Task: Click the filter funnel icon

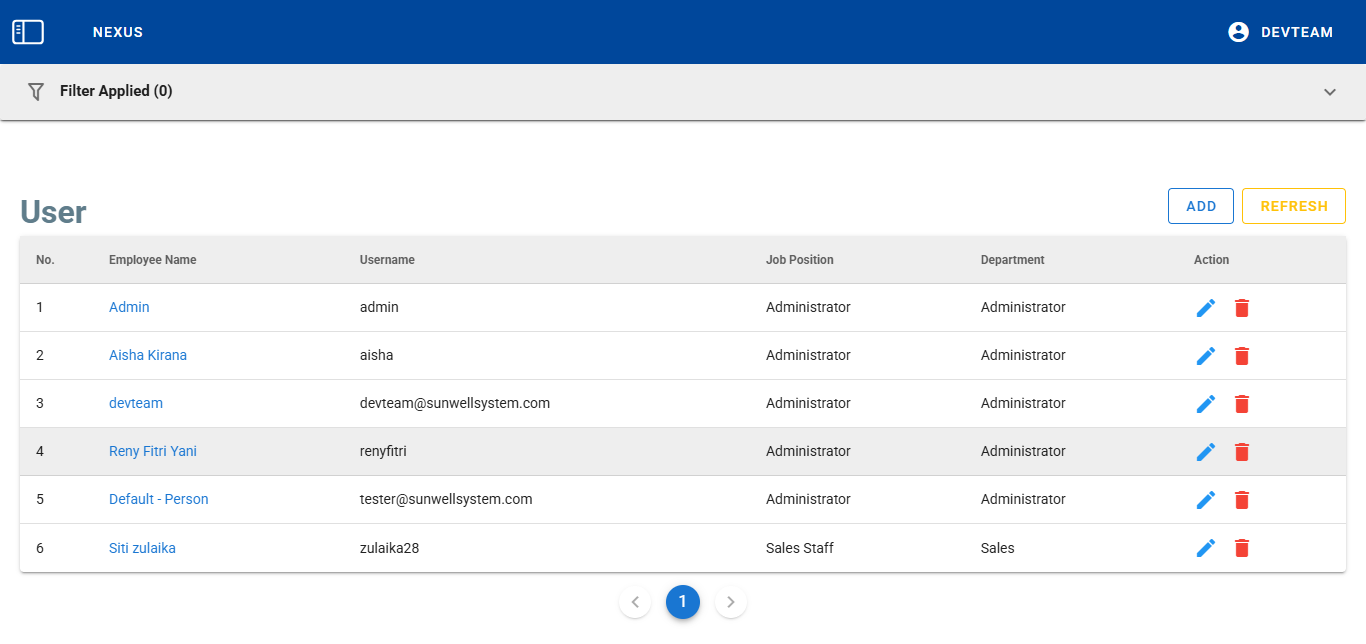Action: [36, 91]
